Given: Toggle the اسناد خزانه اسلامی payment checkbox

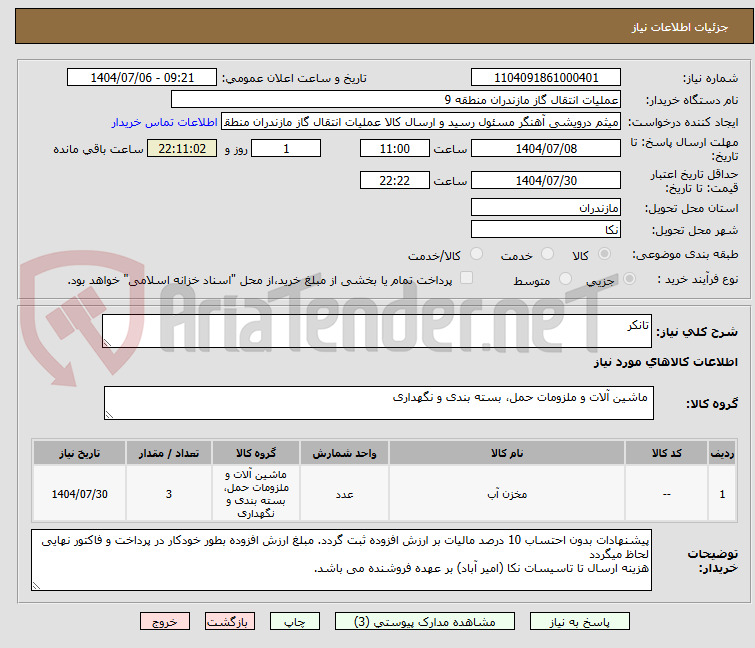Looking at the screenshot, I should click(x=467, y=278).
